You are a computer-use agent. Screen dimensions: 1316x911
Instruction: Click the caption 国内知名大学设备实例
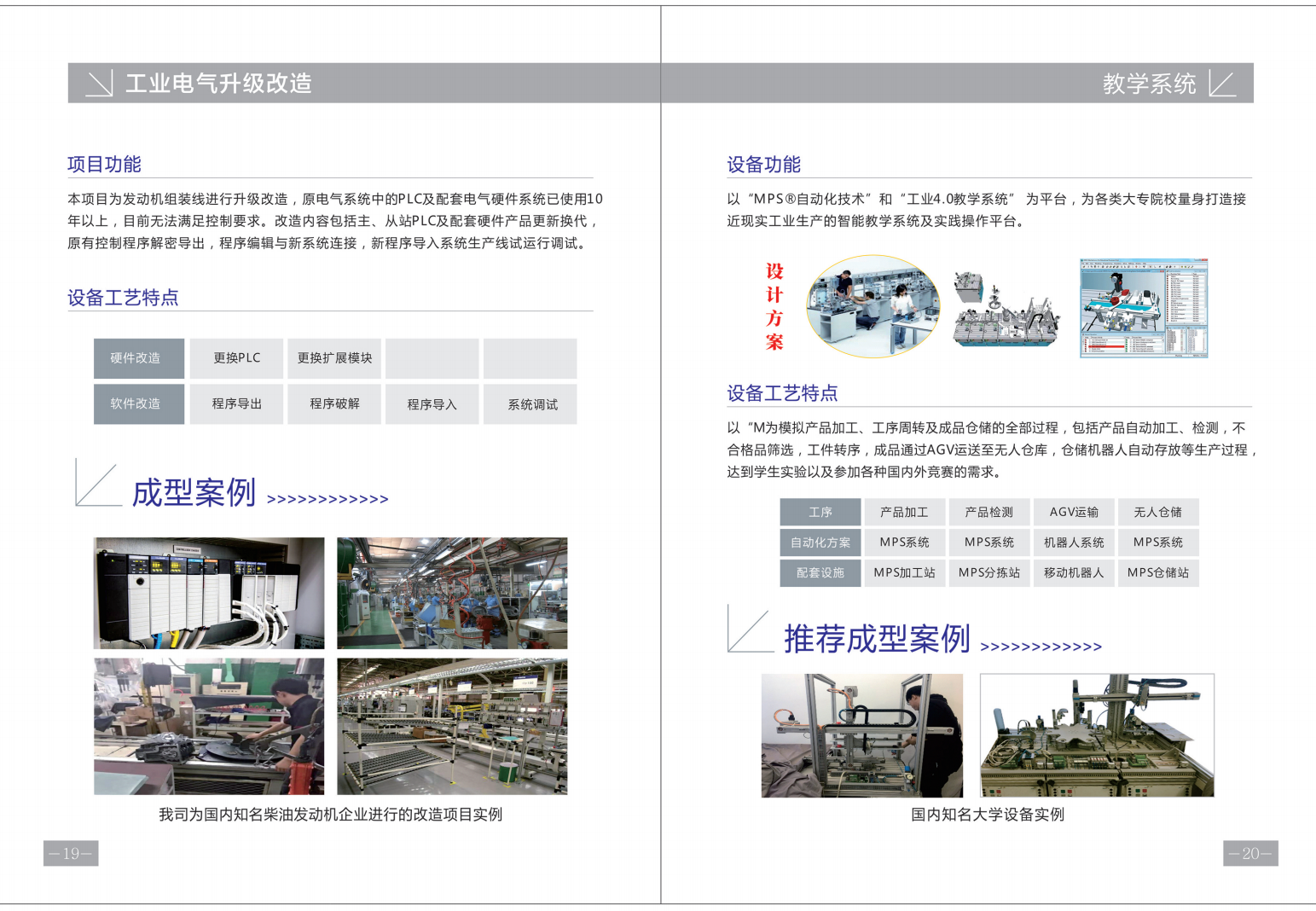pyautogui.click(x=988, y=815)
